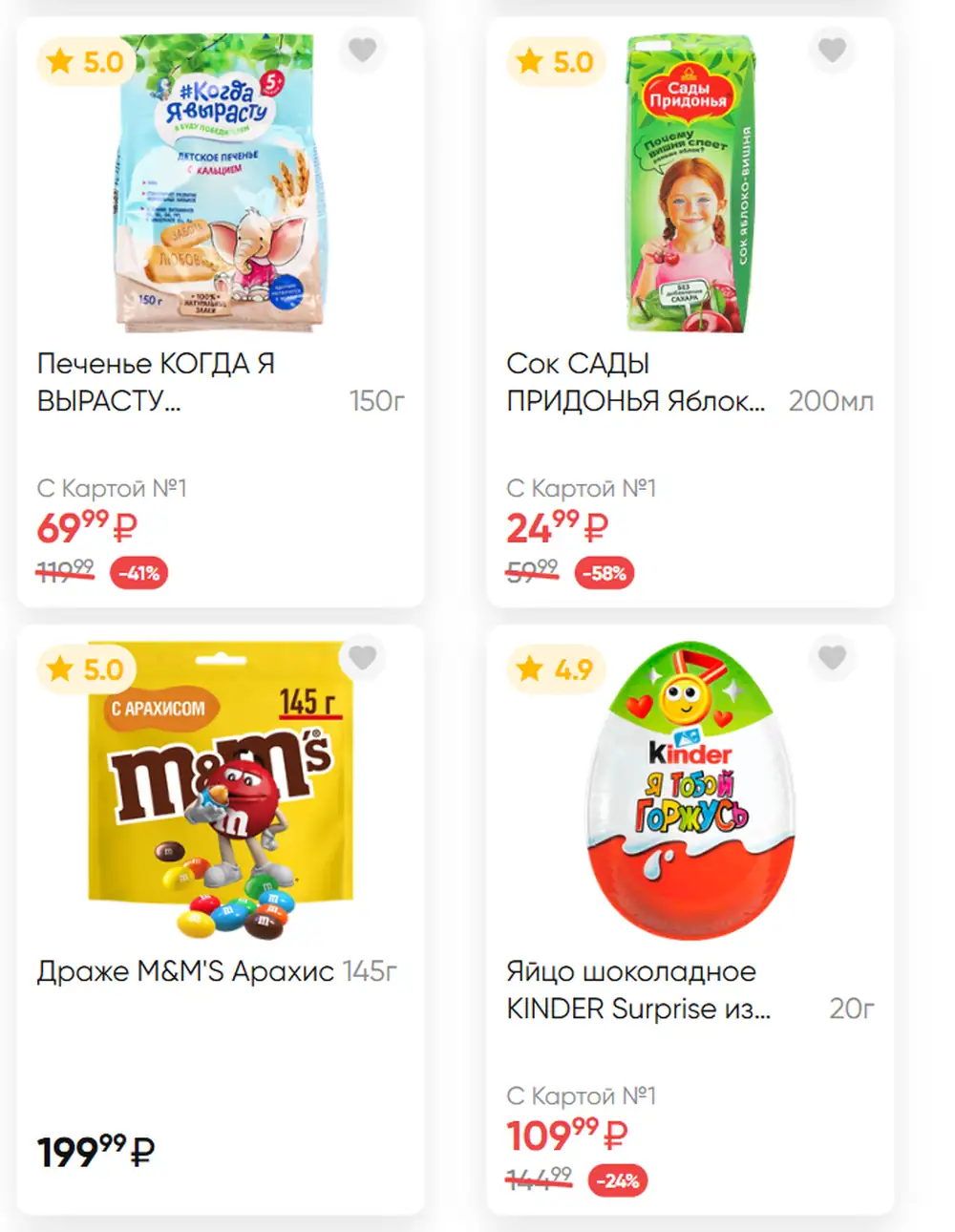Click the -41% discount badge
The width and height of the screenshot is (955, 1232).
click(139, 573)
